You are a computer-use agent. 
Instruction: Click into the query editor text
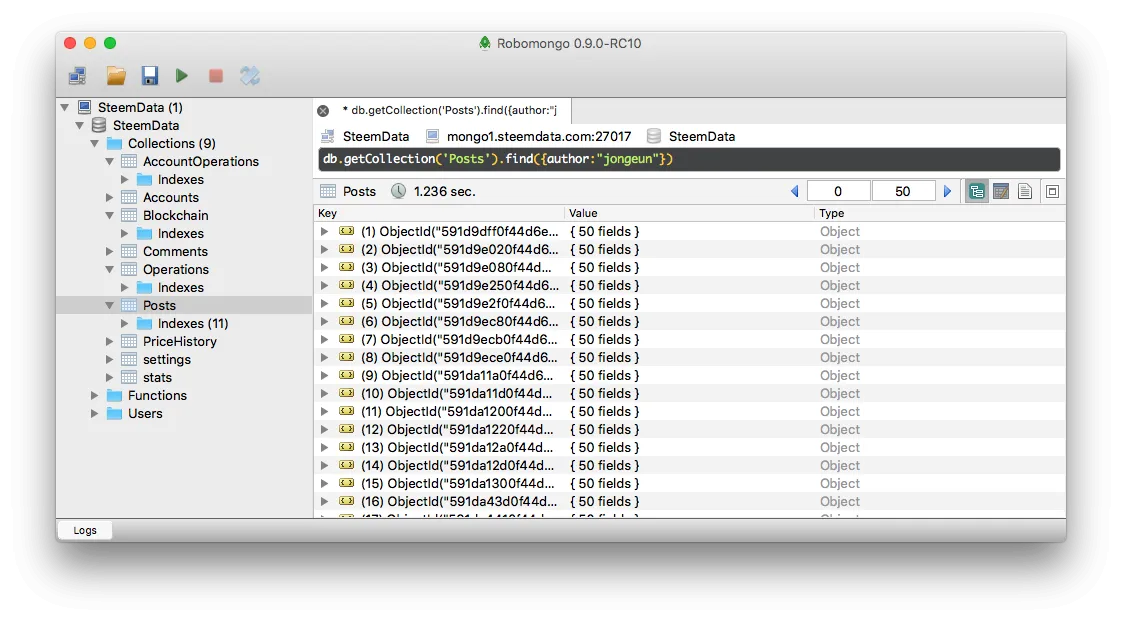point(689,159)
